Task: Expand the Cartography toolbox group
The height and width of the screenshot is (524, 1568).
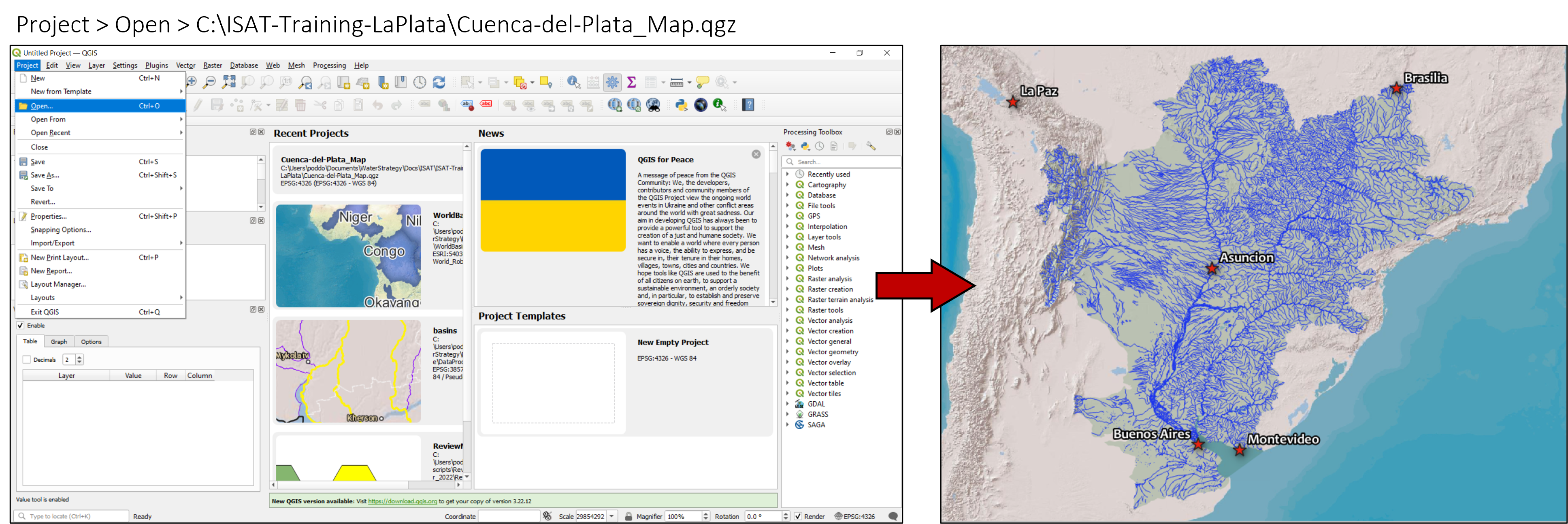Action: point(787,184)
